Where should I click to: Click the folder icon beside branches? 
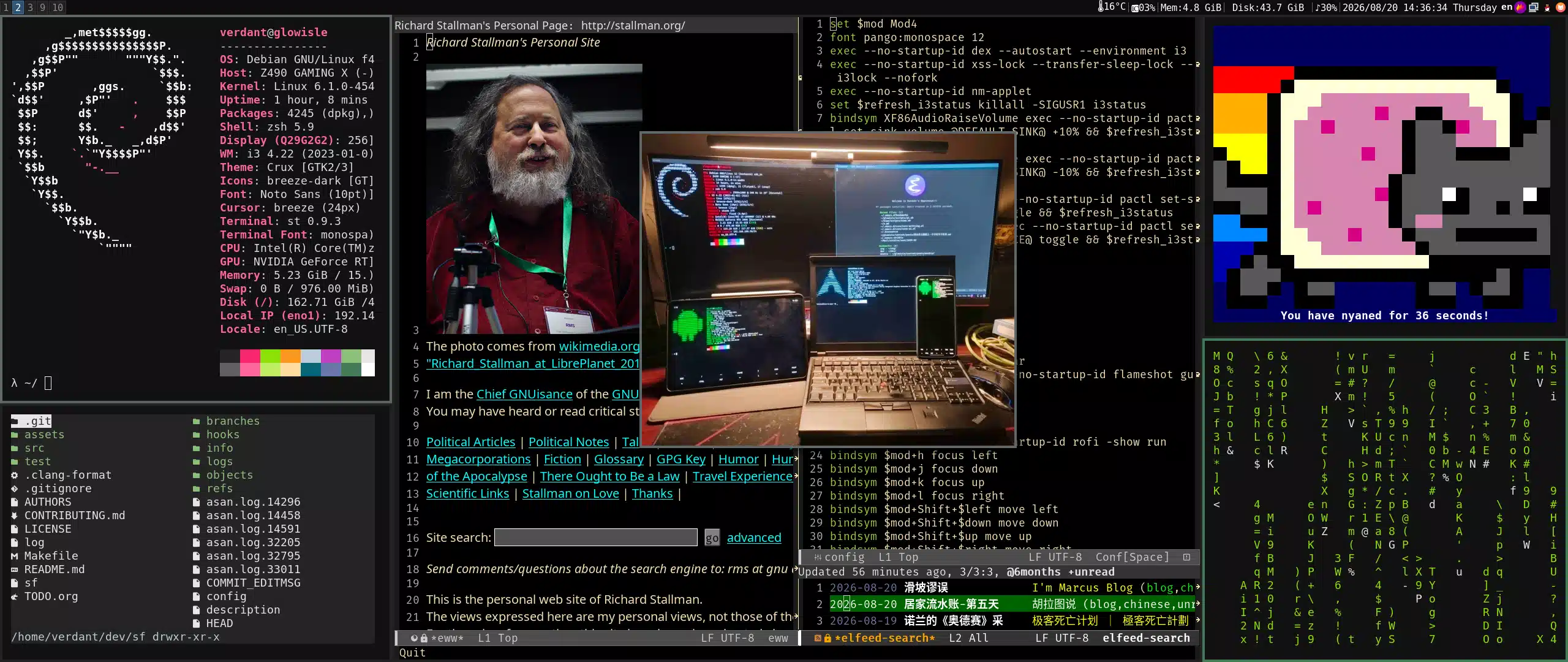197,421
